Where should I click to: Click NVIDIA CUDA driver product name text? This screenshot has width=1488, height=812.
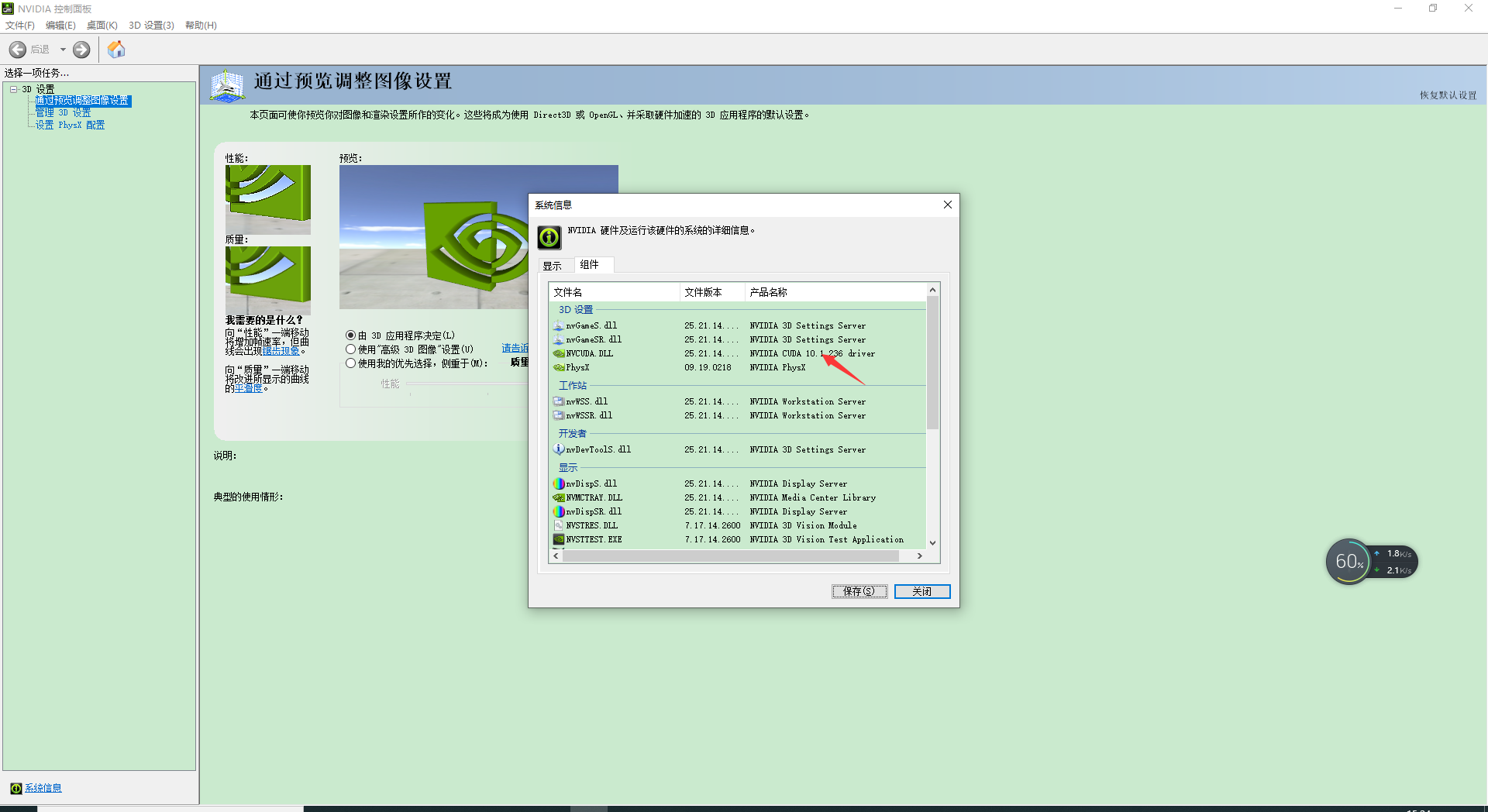click(x=812, y=353)
